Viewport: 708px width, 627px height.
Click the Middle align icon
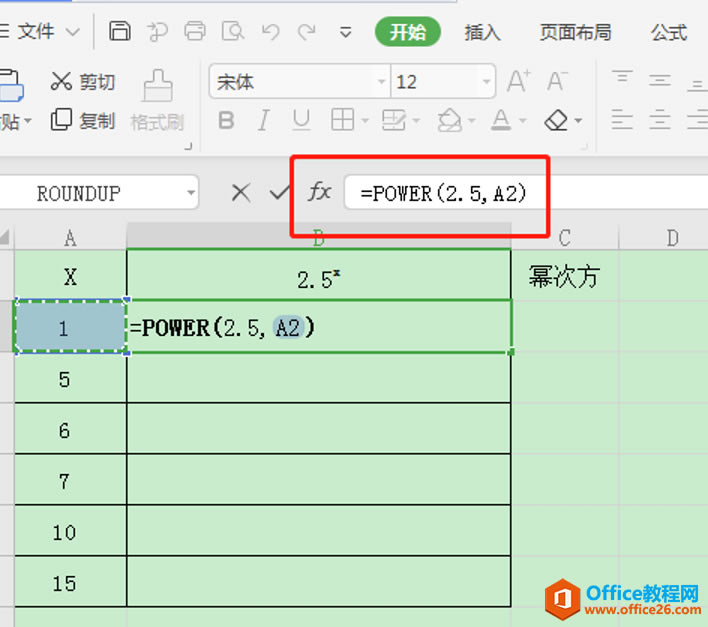(660, 81)
